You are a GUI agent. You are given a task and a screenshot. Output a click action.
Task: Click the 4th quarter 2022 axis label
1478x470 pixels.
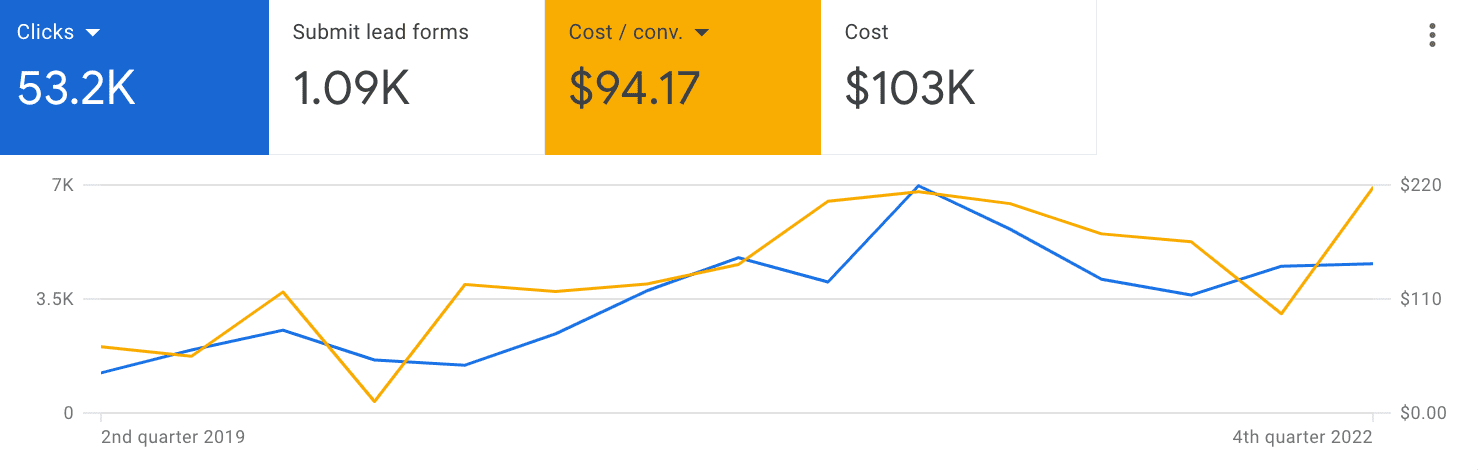1302,437
